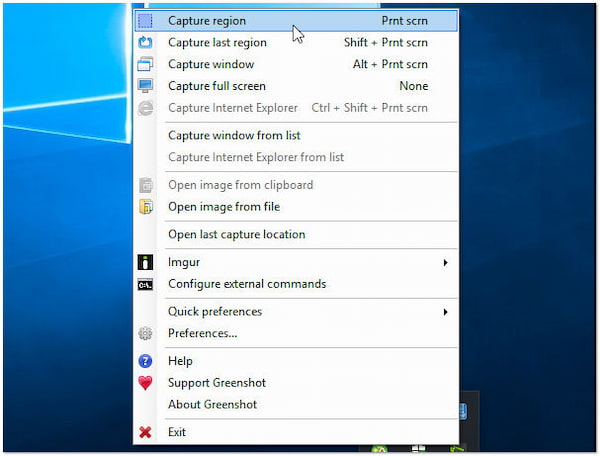The height and width of the screenshot is (456, 600).
Task: Expand the Quick preferences submenu arrow
Action: click(x=445, y=312)
